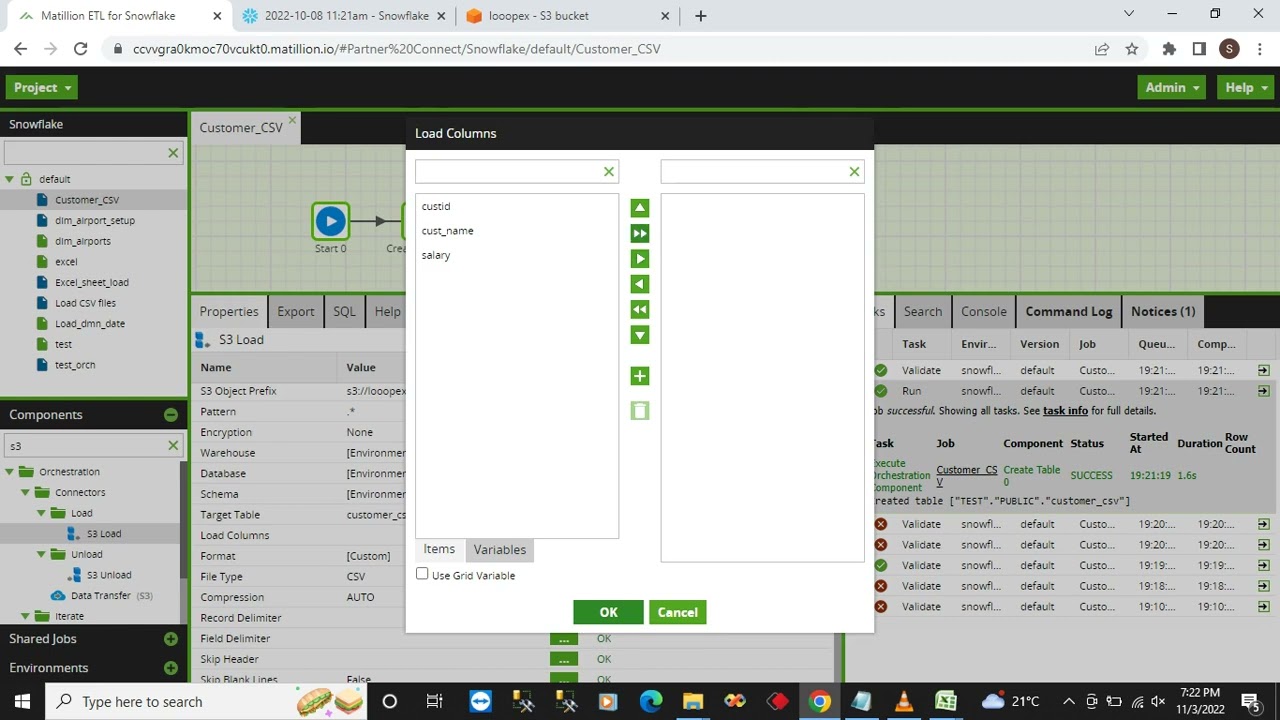
Task: Collapse Components panel with minus icon
Action: (170, 415)
